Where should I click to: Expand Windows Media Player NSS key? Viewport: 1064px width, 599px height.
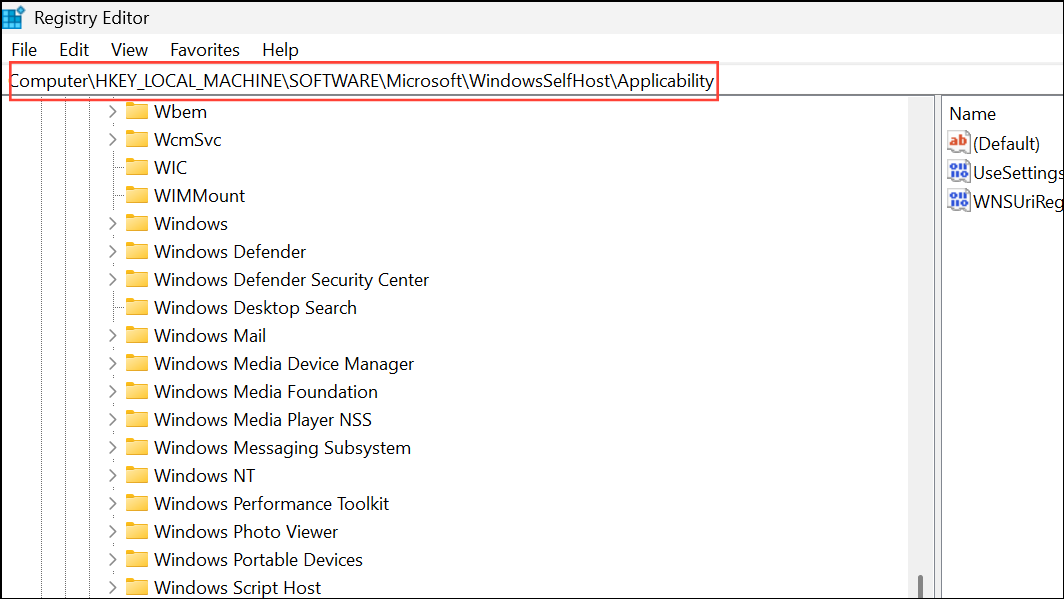tap(113, 419)
